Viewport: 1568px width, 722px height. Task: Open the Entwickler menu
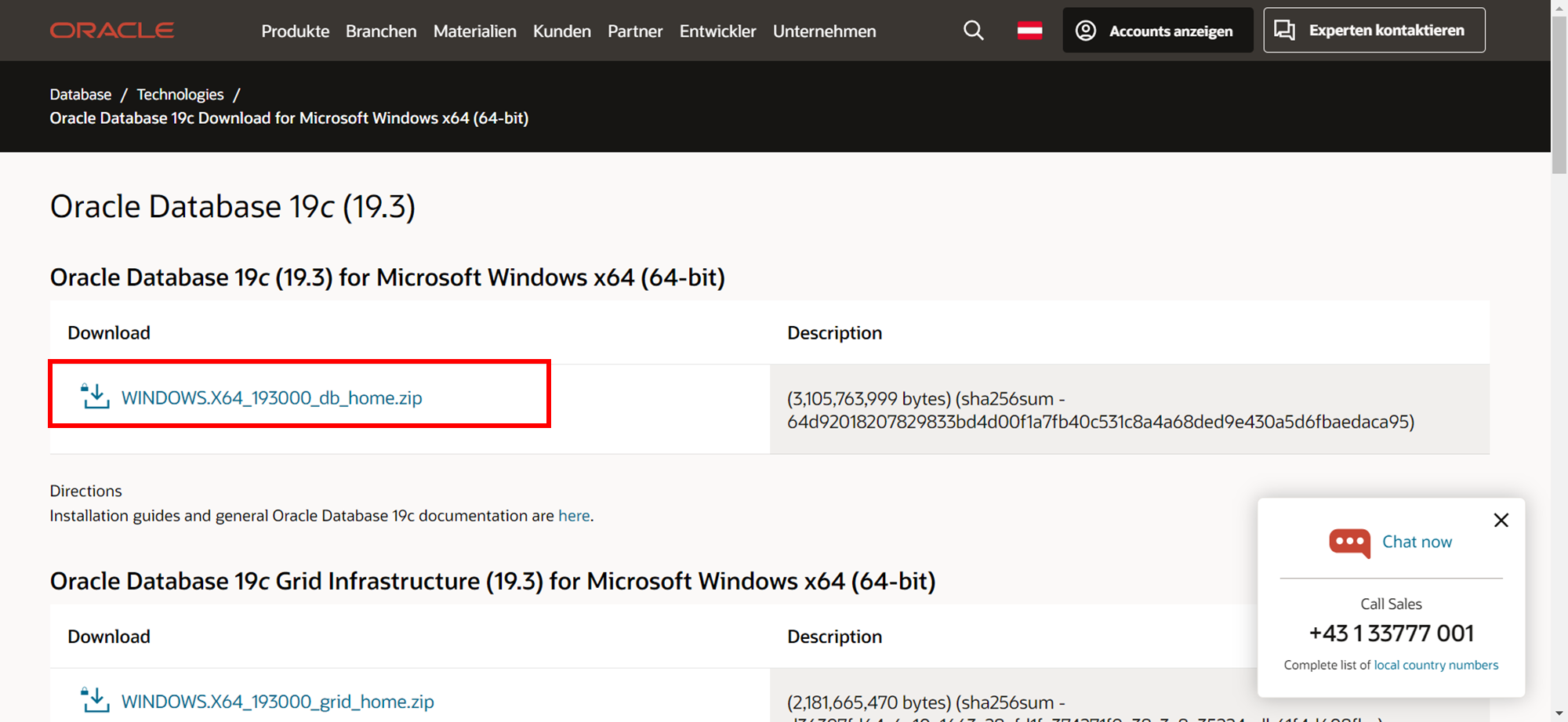tap(718, 31)
